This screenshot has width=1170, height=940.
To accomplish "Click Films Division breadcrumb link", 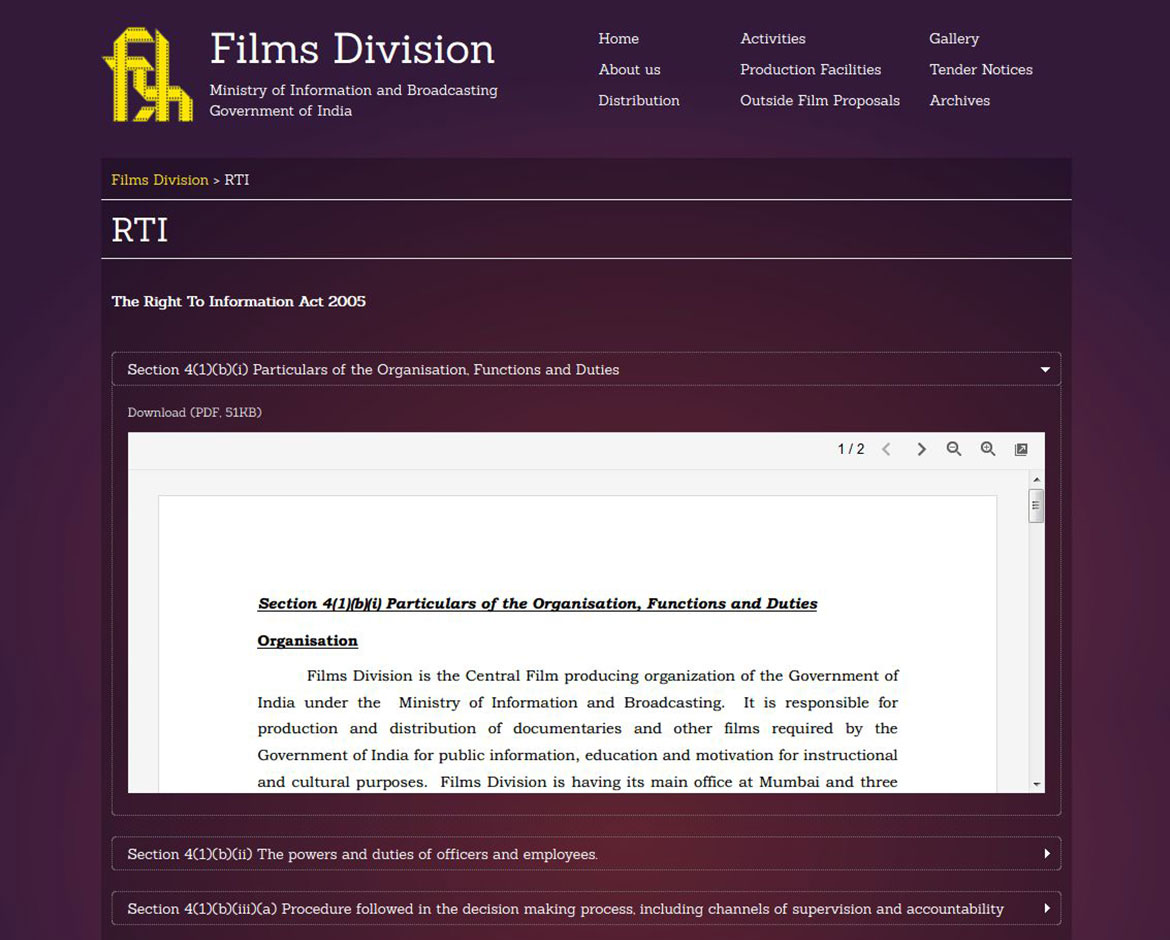I will pyautogui.click(x=159, y=180).
